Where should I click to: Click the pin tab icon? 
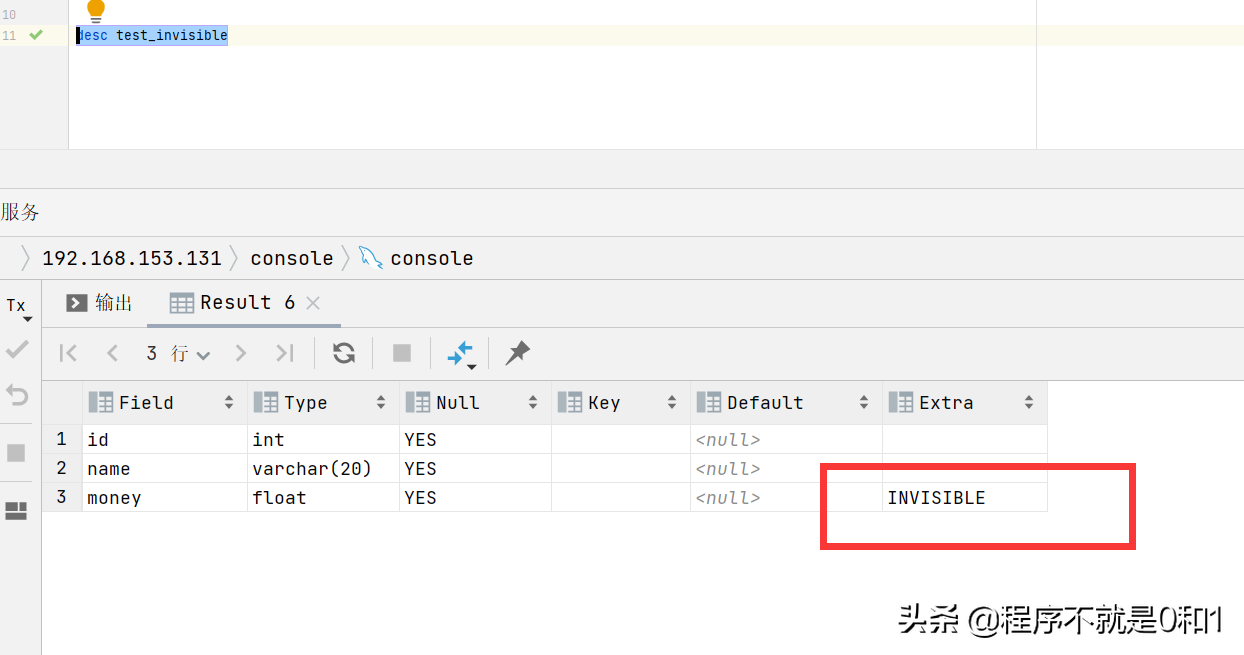[517, 353]
